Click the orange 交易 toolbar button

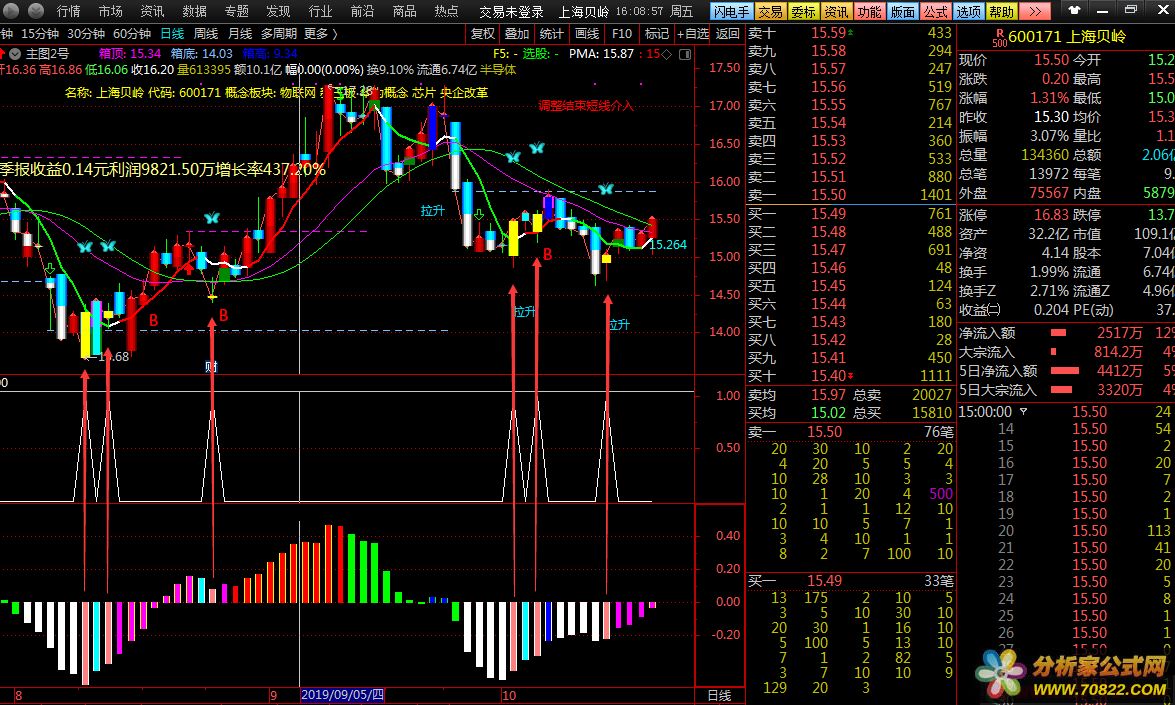770,11
